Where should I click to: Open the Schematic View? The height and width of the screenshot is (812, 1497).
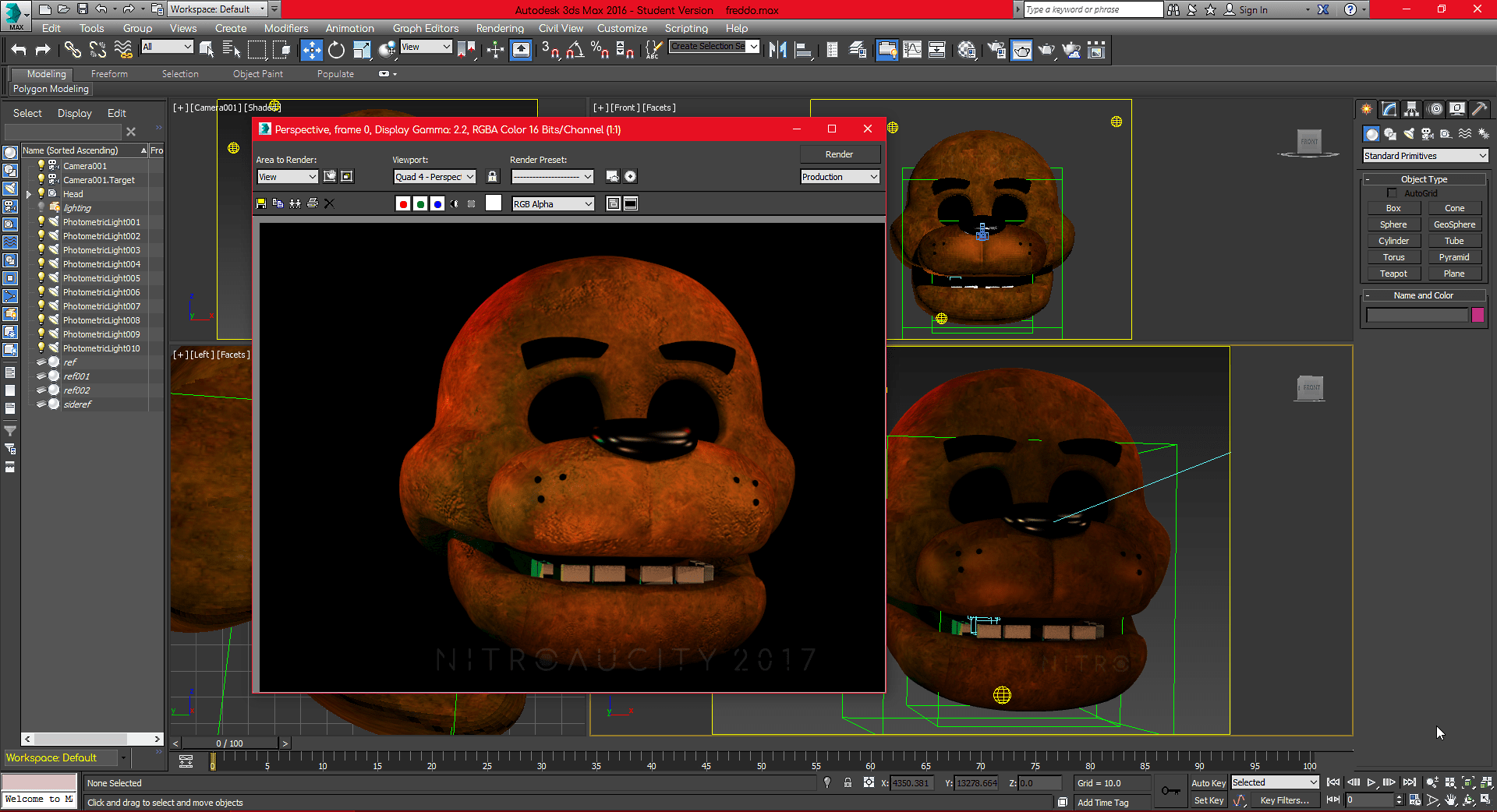pos(936,50)
